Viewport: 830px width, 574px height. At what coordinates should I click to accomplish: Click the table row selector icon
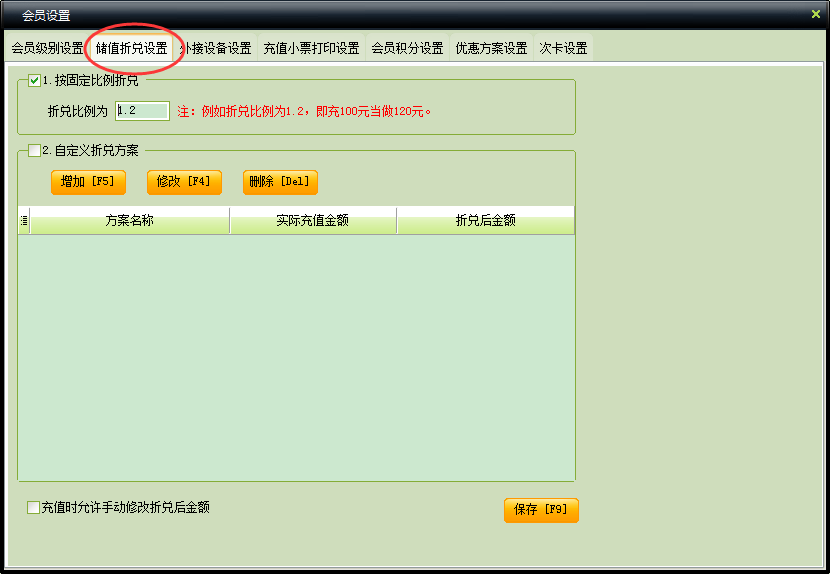24,220
